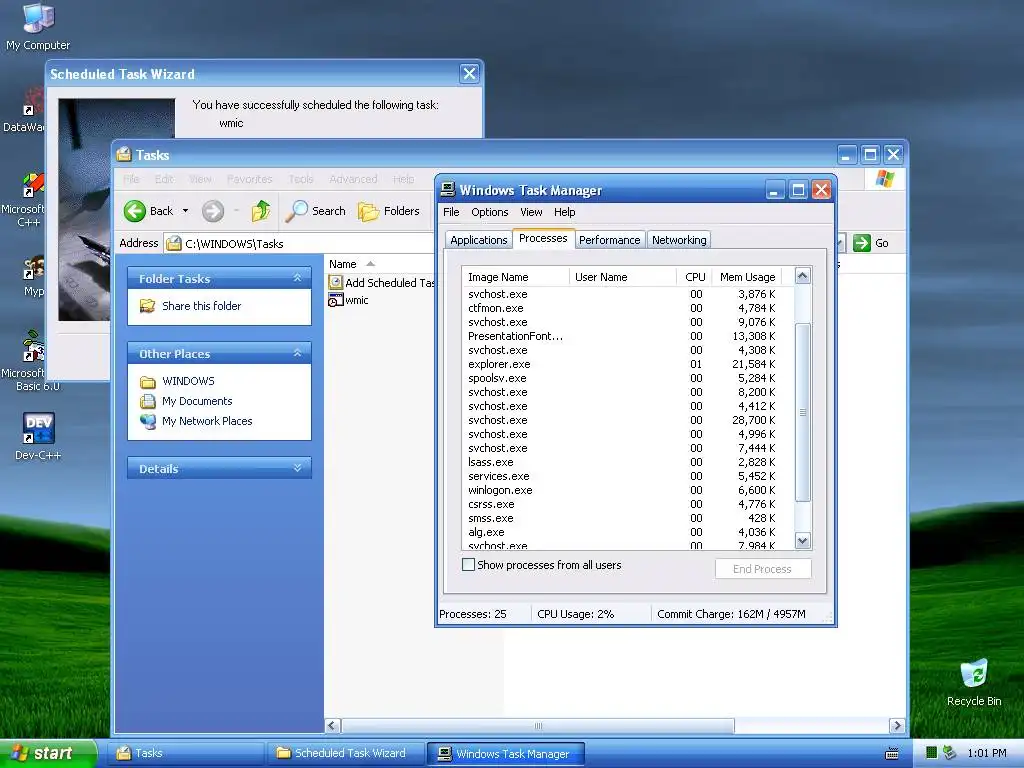
Task: Click the network tray icon beside the clock
Action: pyautogui.click(x=950, y=753)
